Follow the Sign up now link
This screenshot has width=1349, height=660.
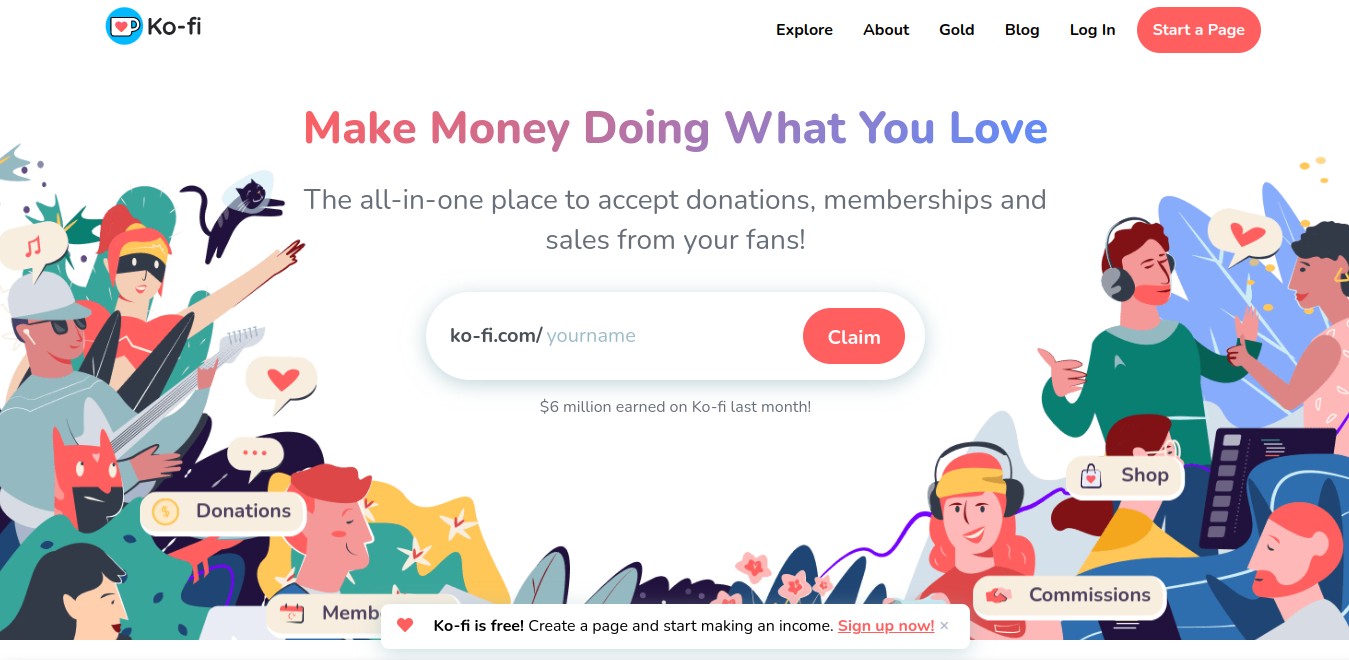886,626
